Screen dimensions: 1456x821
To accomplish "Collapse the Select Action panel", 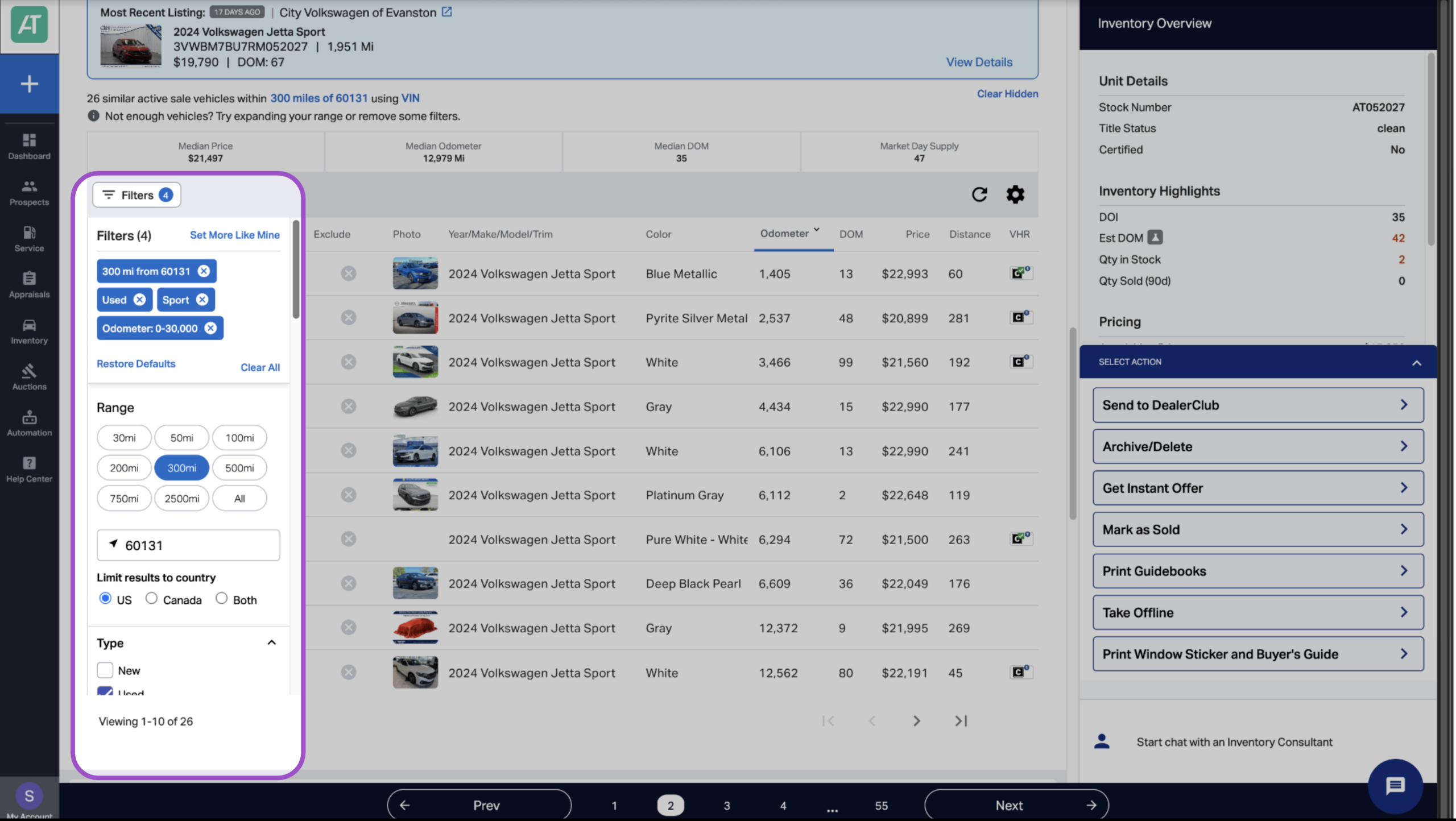I will [1416, 362].
